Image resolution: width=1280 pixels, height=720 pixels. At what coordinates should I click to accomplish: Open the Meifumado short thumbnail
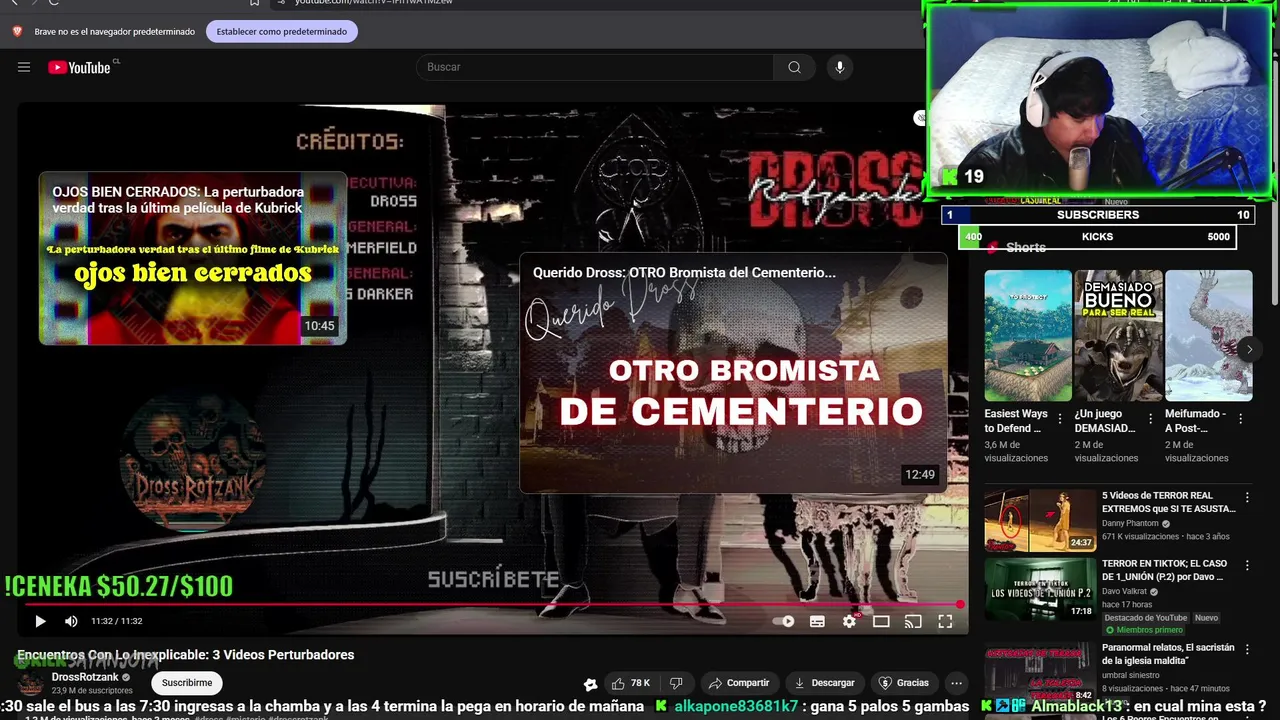click(x=1208, y=335)
